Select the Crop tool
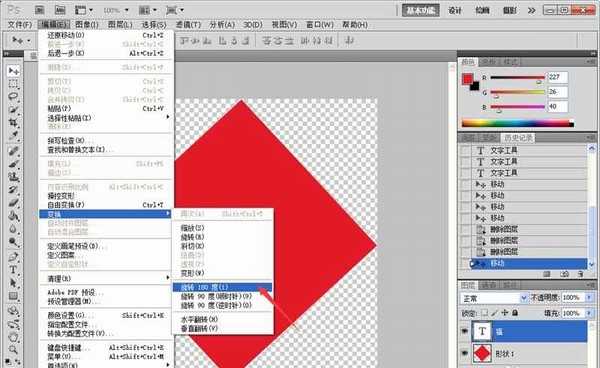Screen dimensions: 600x368 [x=13, y=122]
